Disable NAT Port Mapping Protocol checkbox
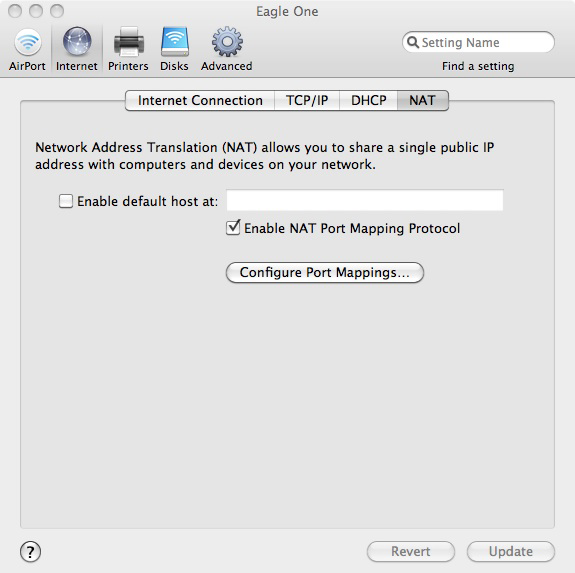The width and height of the screenshot is (575, 573). [x=233, y=228]
